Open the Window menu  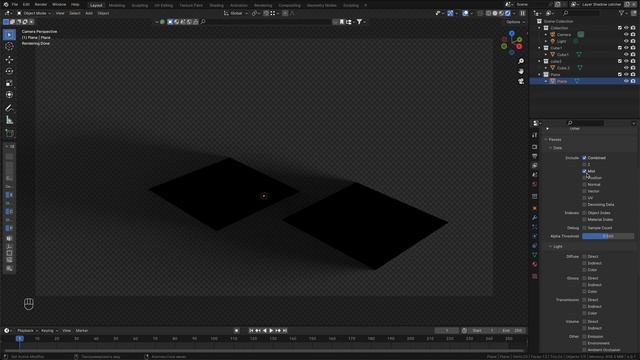[x=59, y=4]
